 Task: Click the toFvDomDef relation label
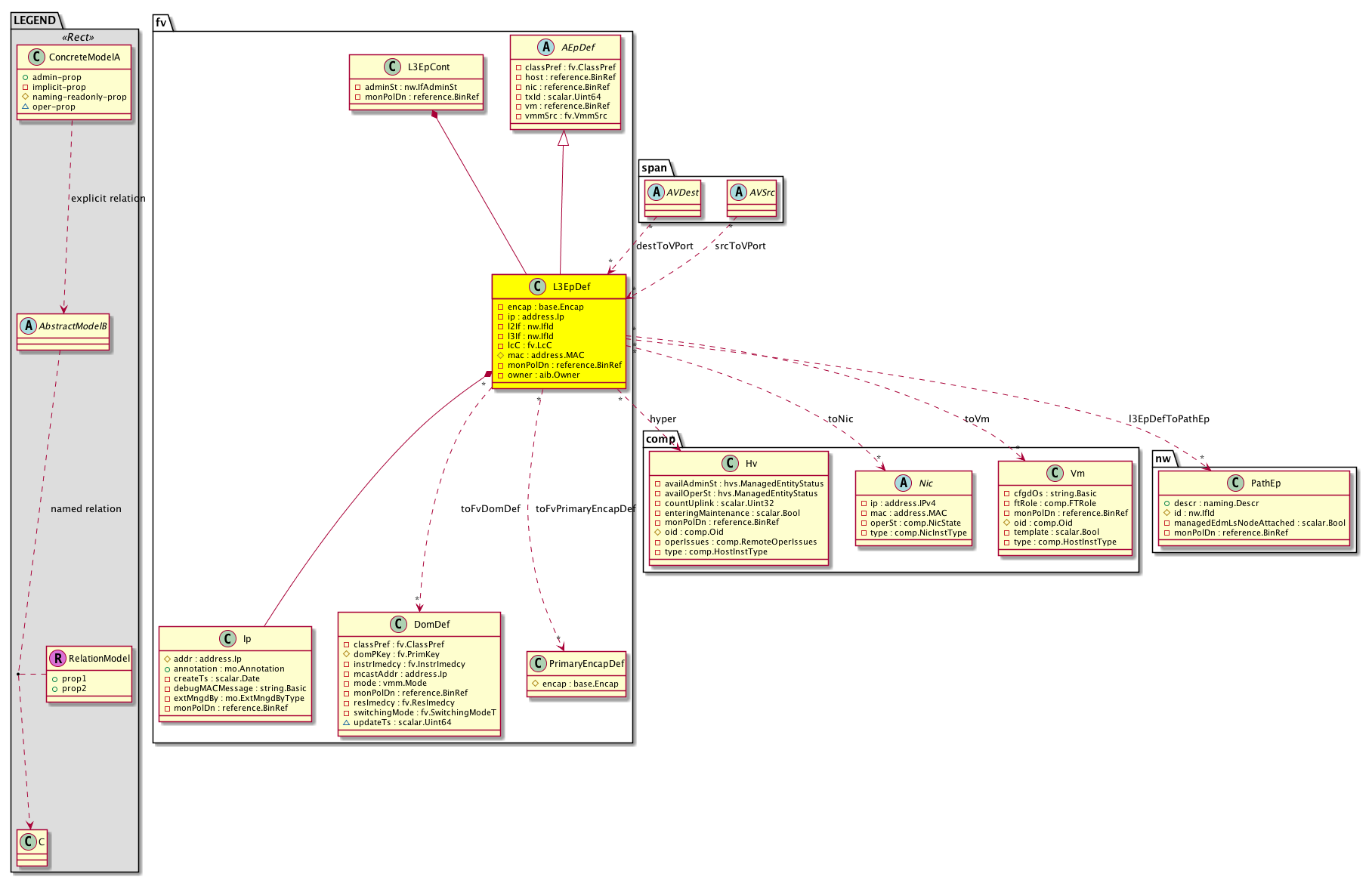[490, 509]
